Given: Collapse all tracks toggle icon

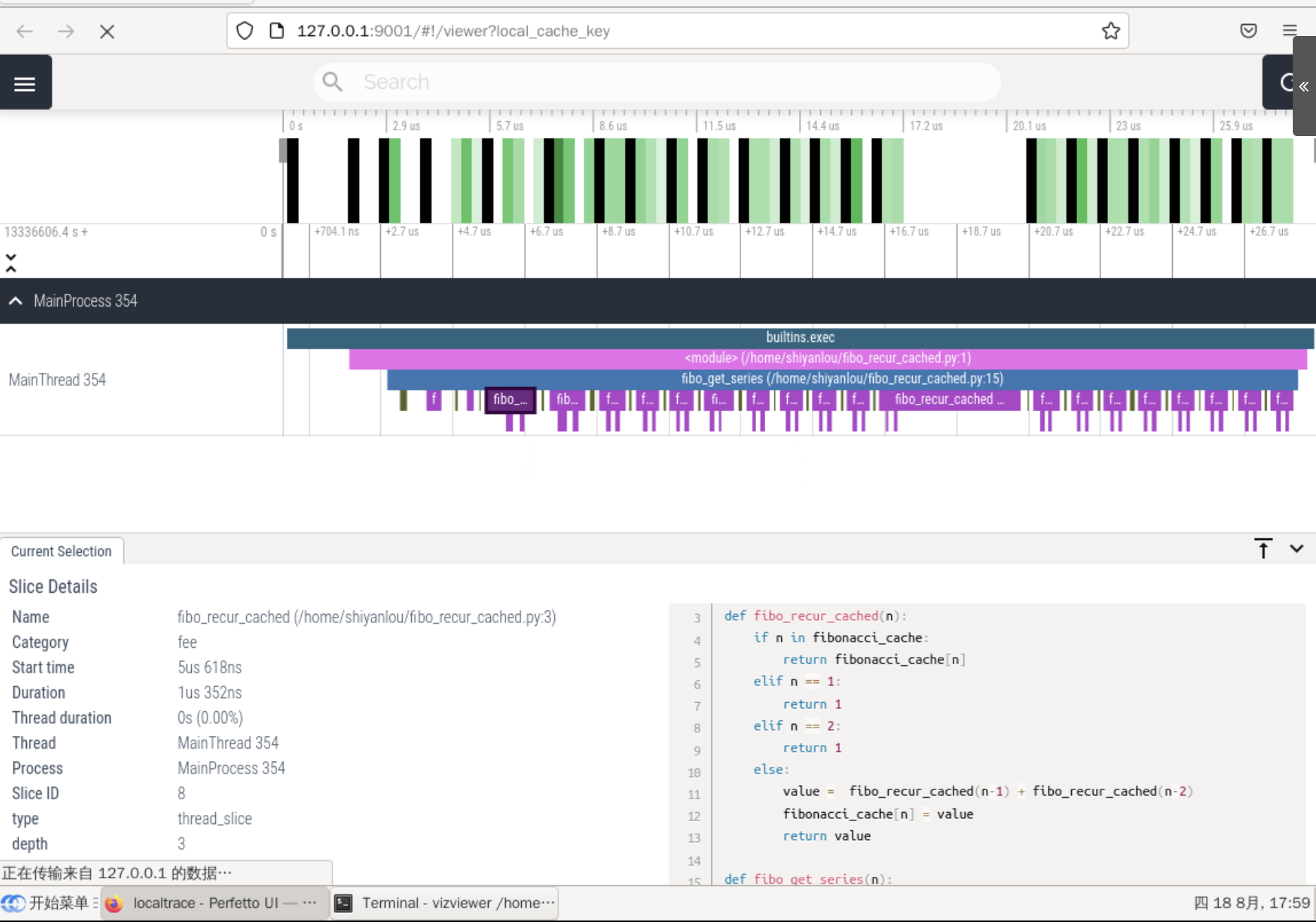Looking at the screenshot, I should 11,263.
